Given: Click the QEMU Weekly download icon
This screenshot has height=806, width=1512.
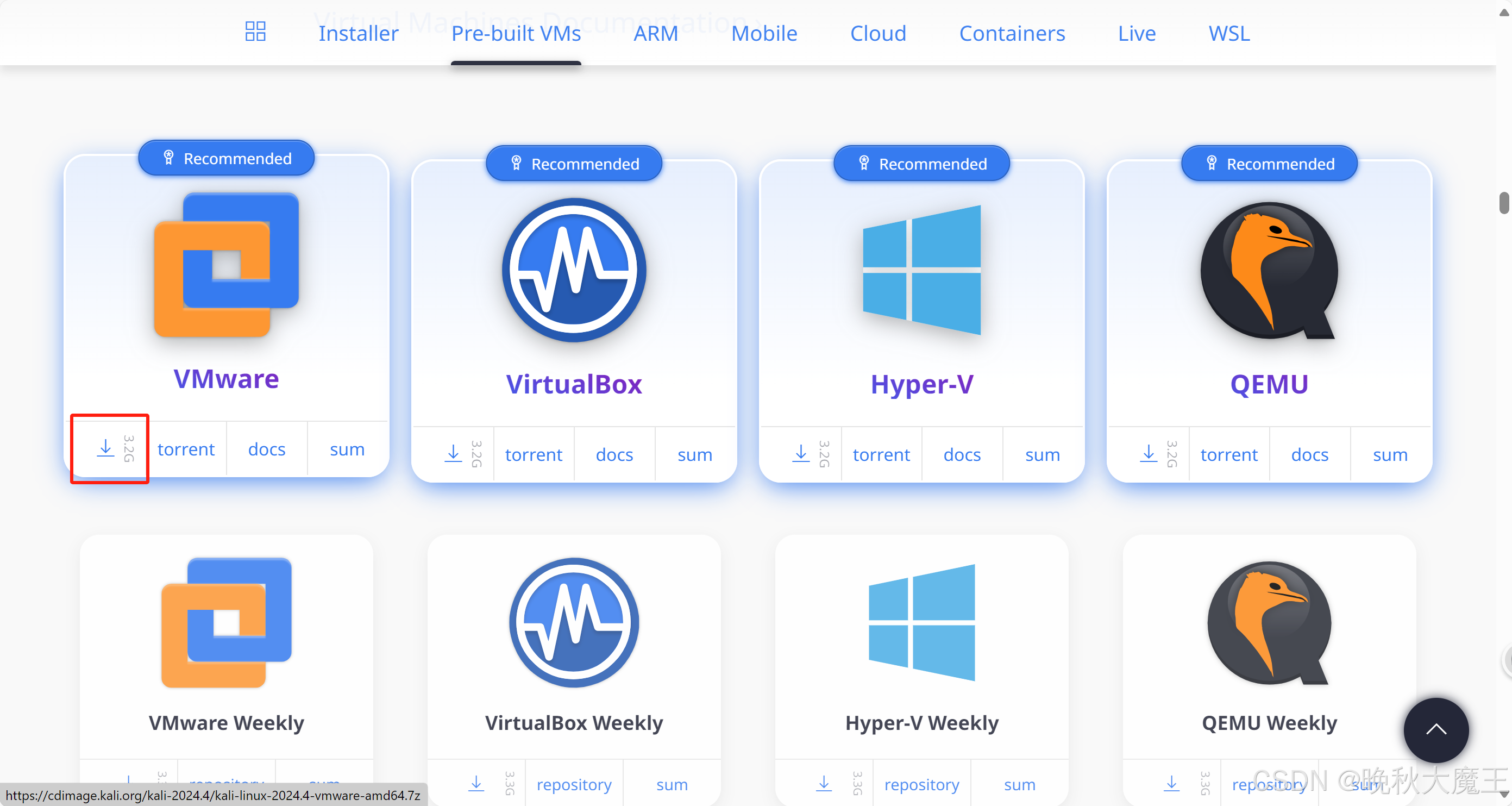Looking at the screenshot, I should pyautogui.click(x=1171, y=784).
